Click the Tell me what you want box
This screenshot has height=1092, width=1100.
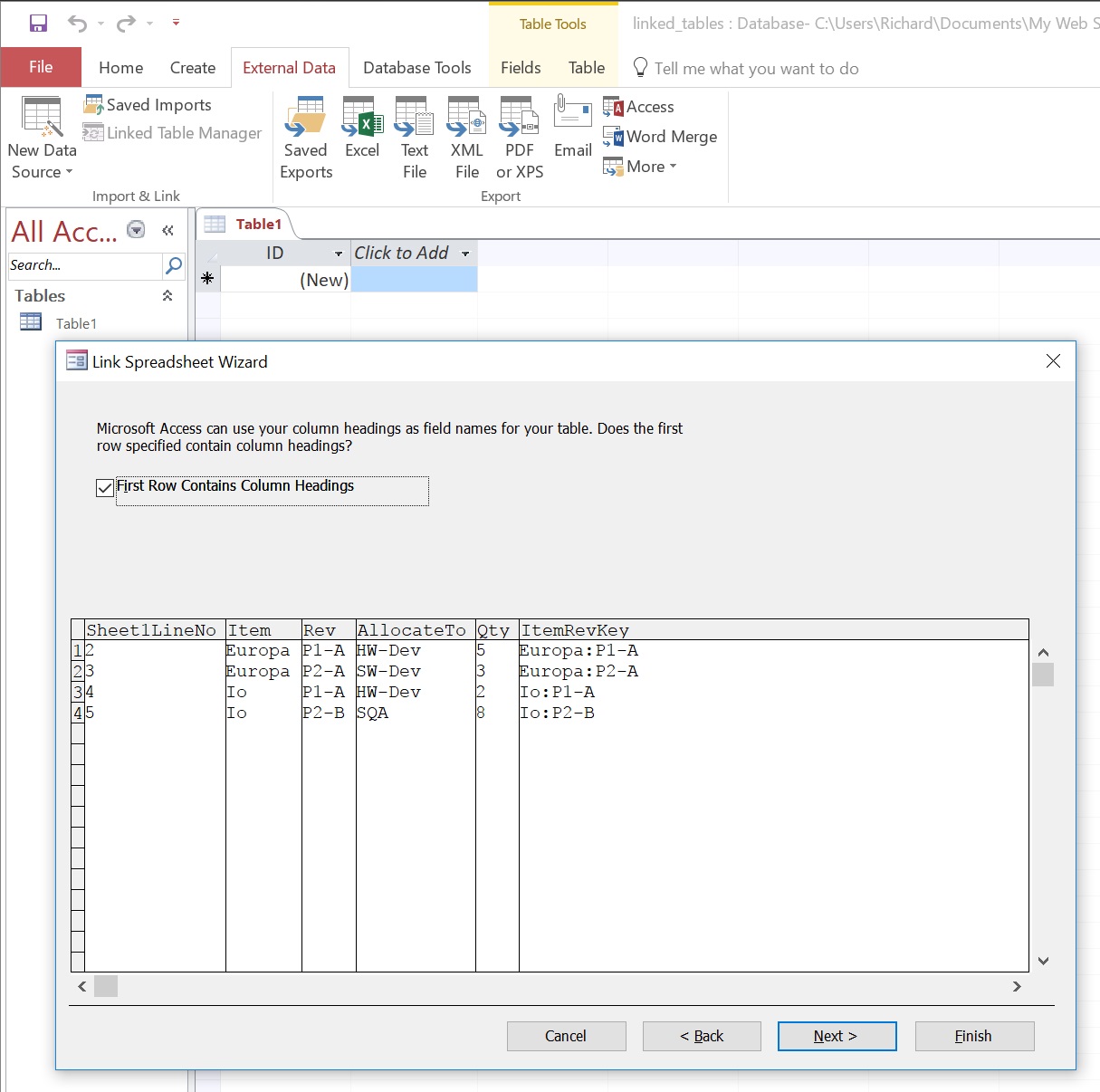pos(756,69)
